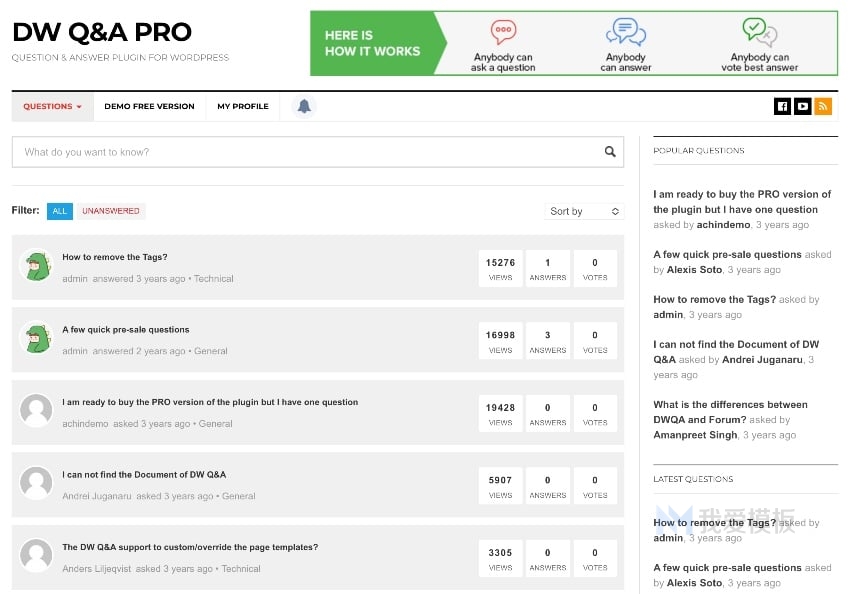This screenshot has width=850, height=594.
Task: Click the 19428 views count box
Action: [x=500, y=414]
